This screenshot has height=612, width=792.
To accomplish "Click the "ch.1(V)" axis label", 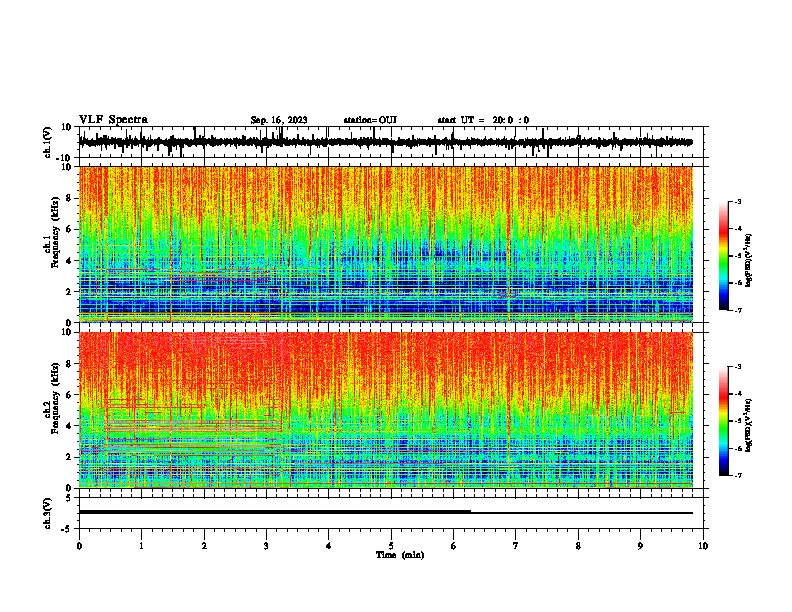I will tap(48, 142).
